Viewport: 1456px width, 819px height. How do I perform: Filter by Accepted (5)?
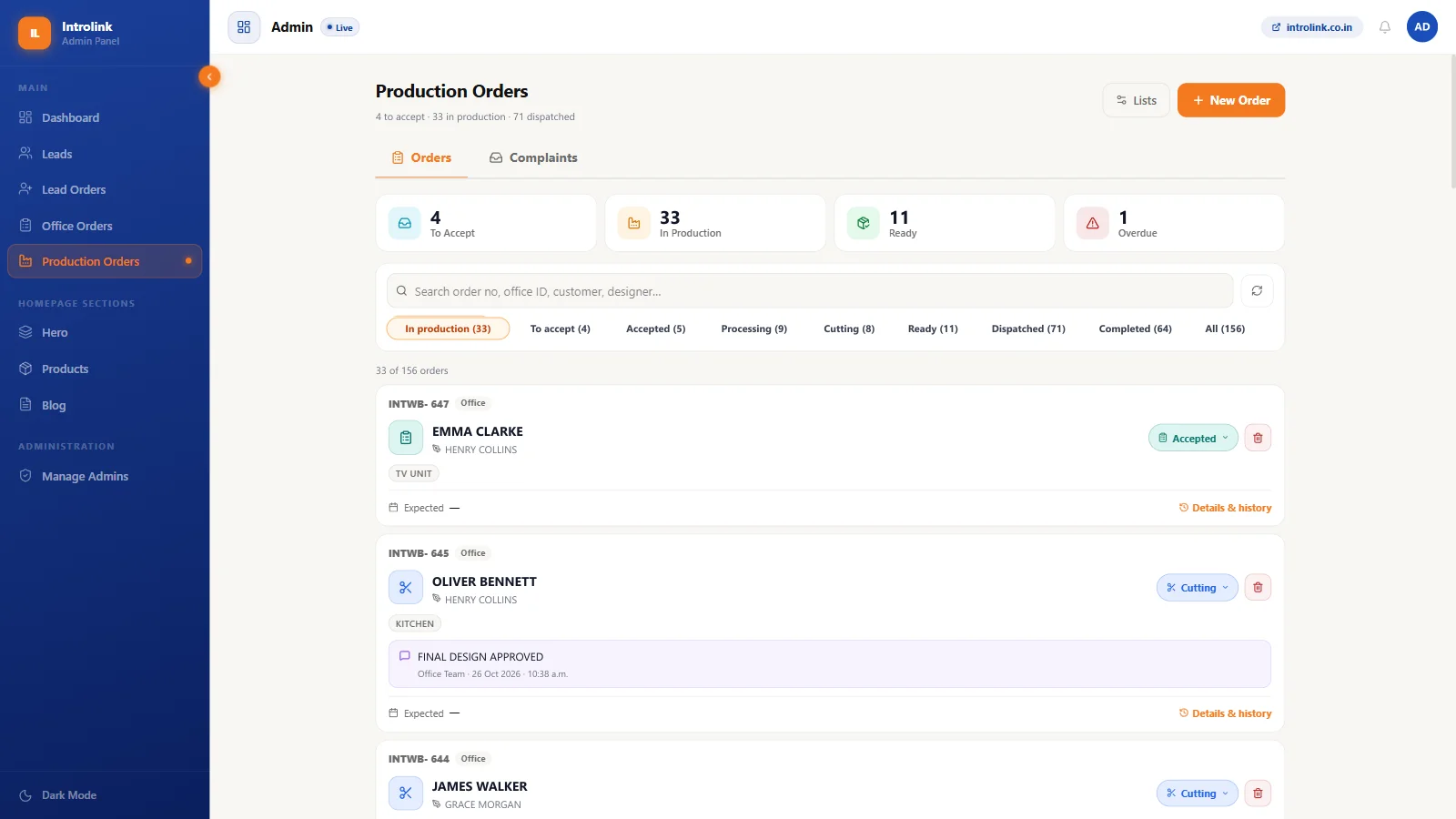point(656,329)
